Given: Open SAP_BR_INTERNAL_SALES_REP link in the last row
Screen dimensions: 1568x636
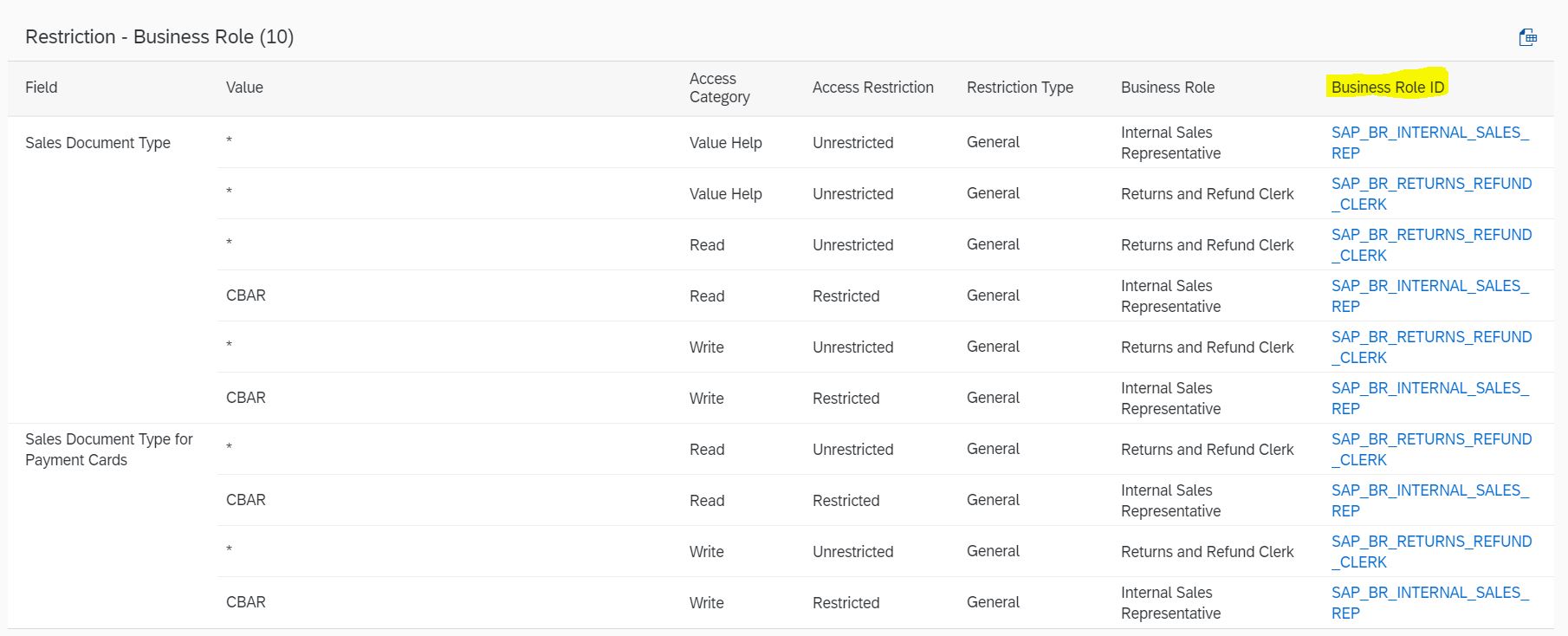Looking at the screenshot, I should pos(1430,603).
